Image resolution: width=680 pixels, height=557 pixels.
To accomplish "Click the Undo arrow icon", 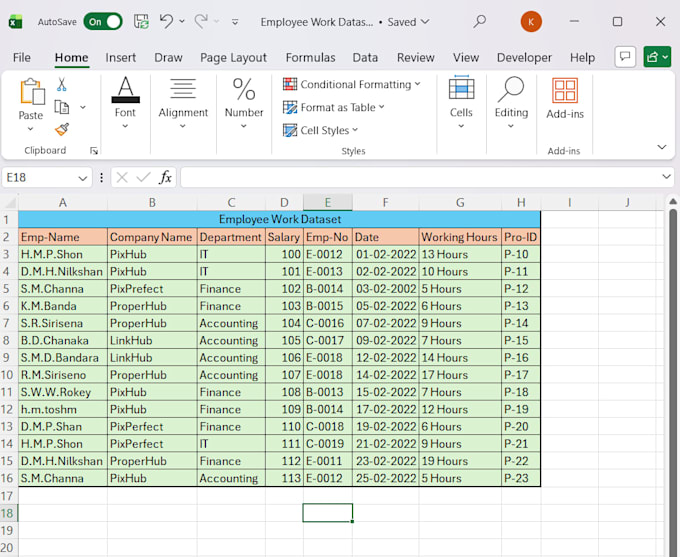I will coord(166,21).
